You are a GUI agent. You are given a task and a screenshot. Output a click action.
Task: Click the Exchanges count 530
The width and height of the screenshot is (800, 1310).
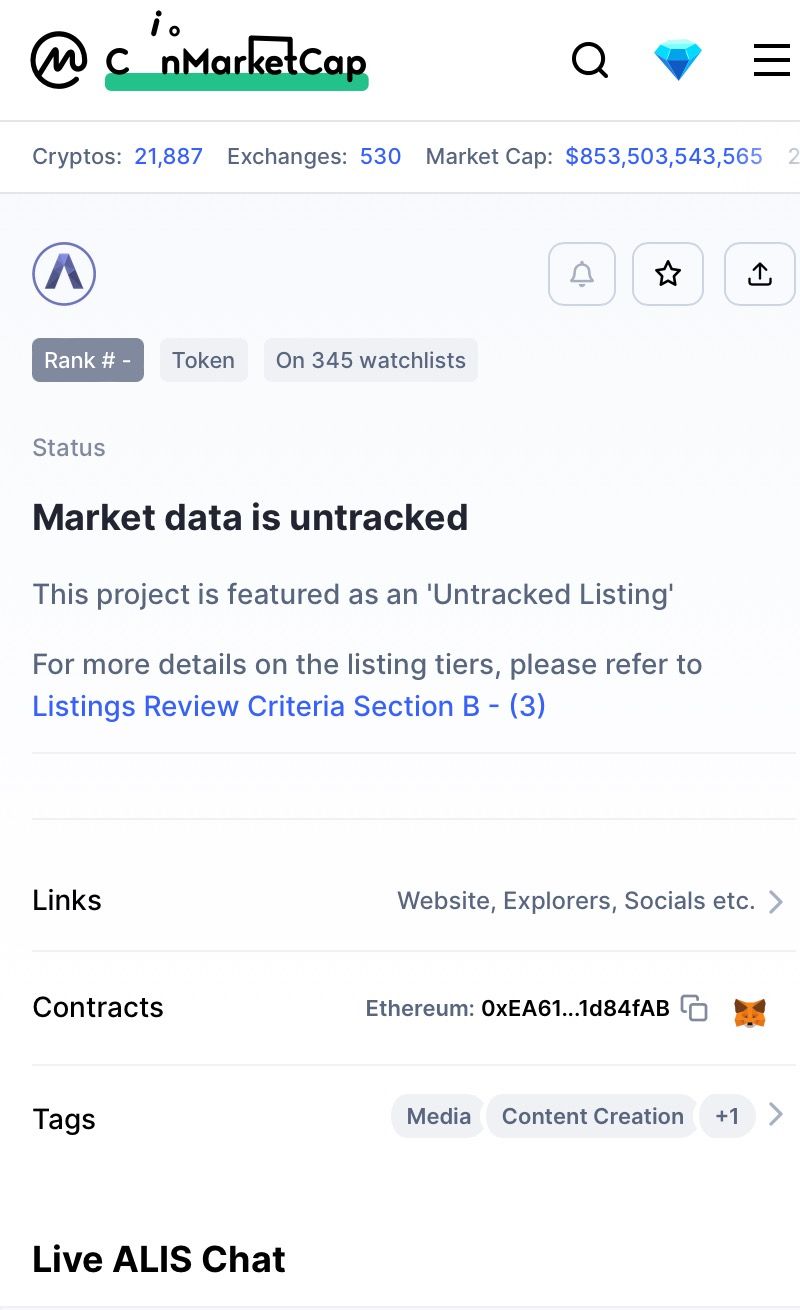tap(380, 156)
